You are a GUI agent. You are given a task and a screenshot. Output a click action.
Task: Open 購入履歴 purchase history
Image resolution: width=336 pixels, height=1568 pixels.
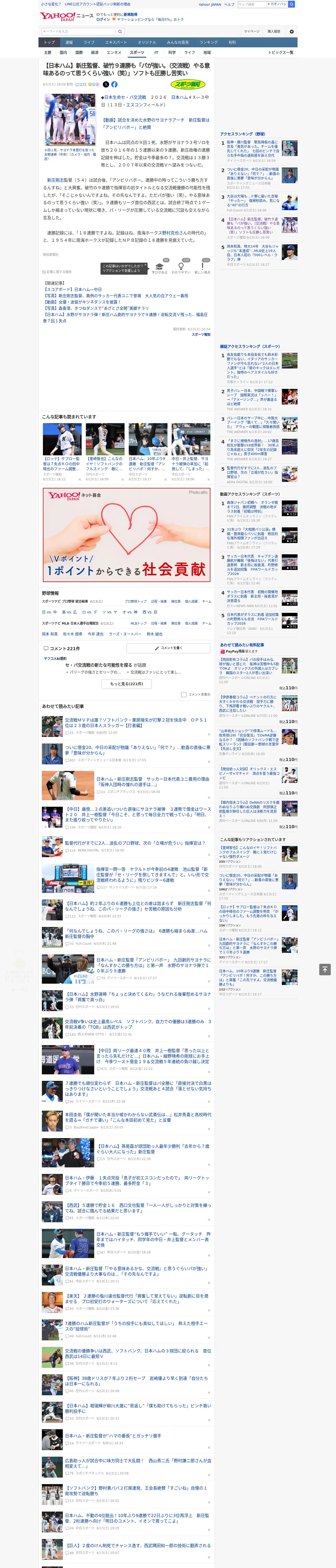(274, 31)
